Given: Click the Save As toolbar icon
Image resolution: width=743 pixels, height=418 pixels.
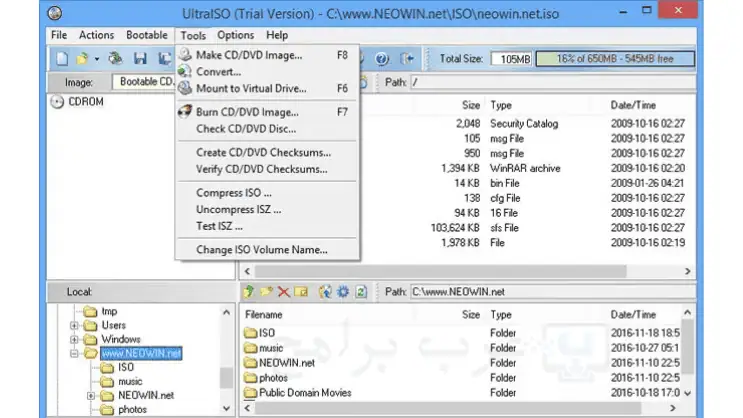Looking at the screenshot, I should pyautogui.click(x=164, y=59).
